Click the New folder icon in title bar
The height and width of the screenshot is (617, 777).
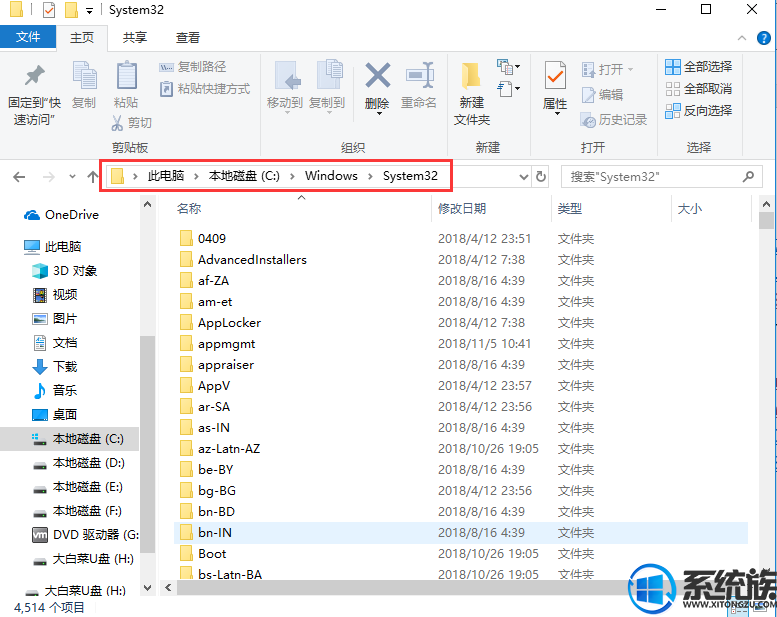(x=71, y=9)
